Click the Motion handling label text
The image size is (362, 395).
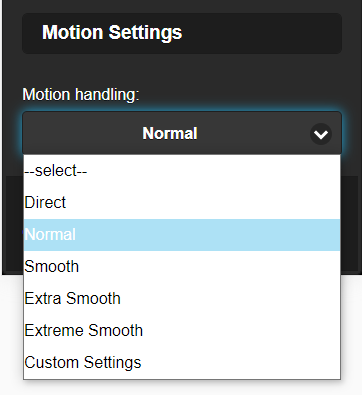81,95
